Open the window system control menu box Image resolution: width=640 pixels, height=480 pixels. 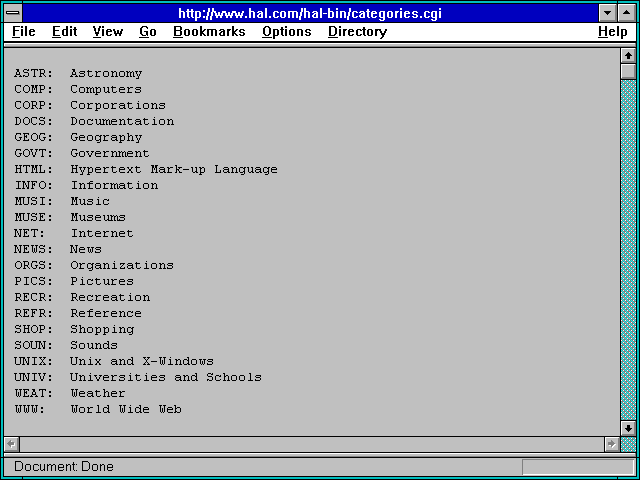pos(13,13)
